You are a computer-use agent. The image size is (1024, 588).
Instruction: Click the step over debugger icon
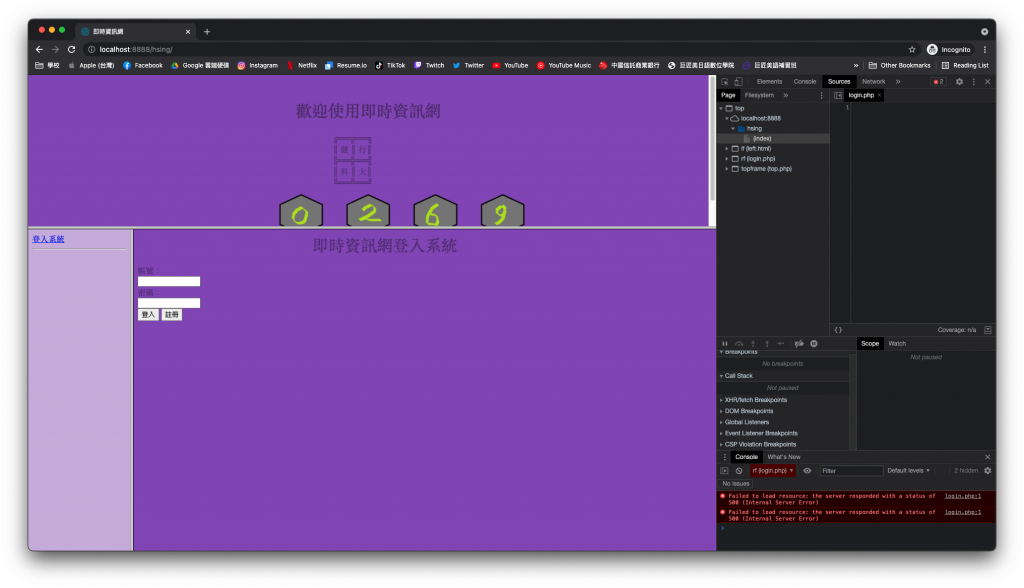pyautogui.click(x=739, y=344)
